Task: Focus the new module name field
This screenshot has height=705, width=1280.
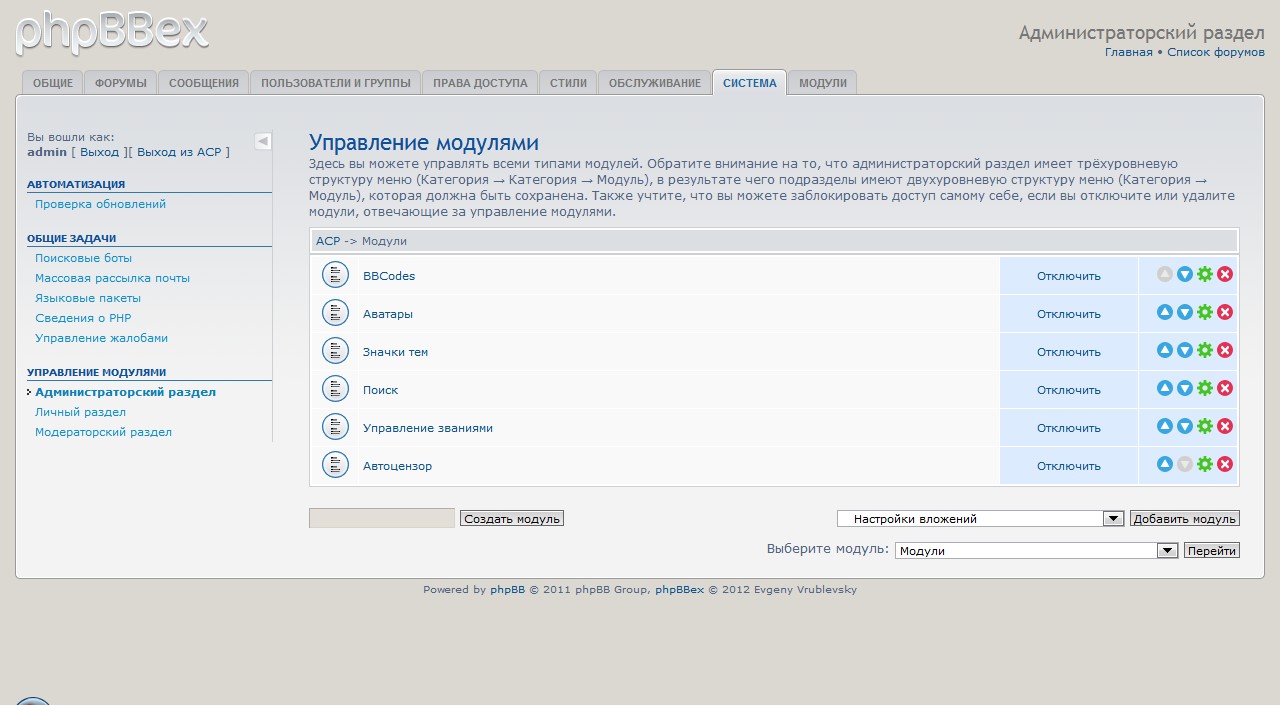Action: 381,518
